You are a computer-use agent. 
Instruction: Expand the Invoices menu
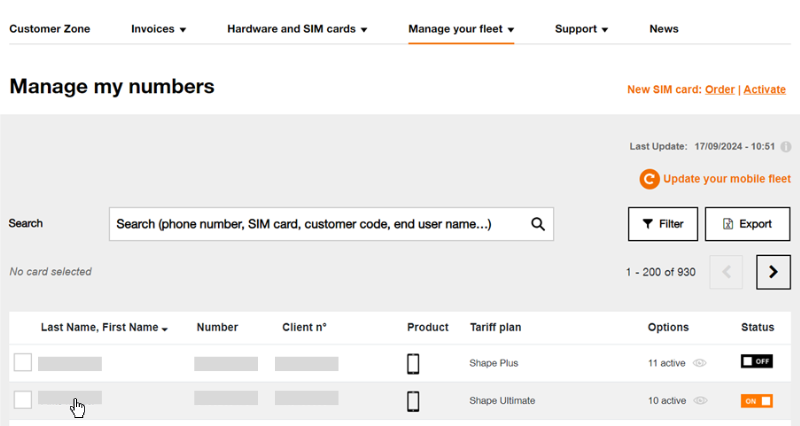159,29
